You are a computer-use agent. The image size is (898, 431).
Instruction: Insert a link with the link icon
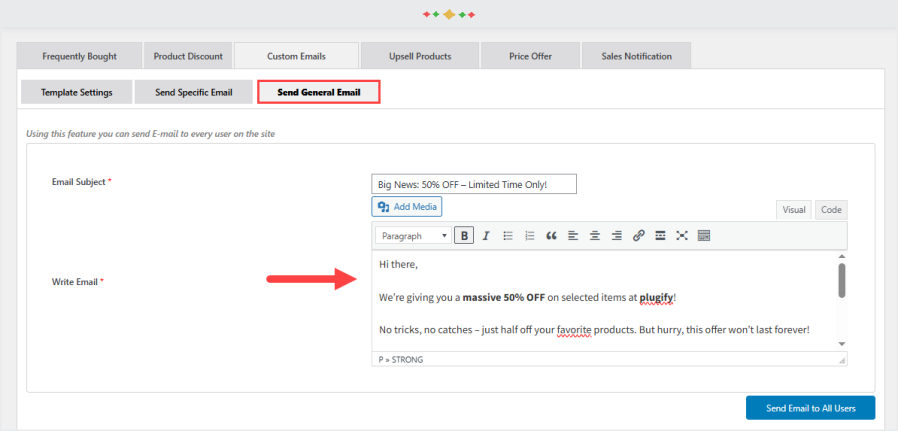pos(638,236)
